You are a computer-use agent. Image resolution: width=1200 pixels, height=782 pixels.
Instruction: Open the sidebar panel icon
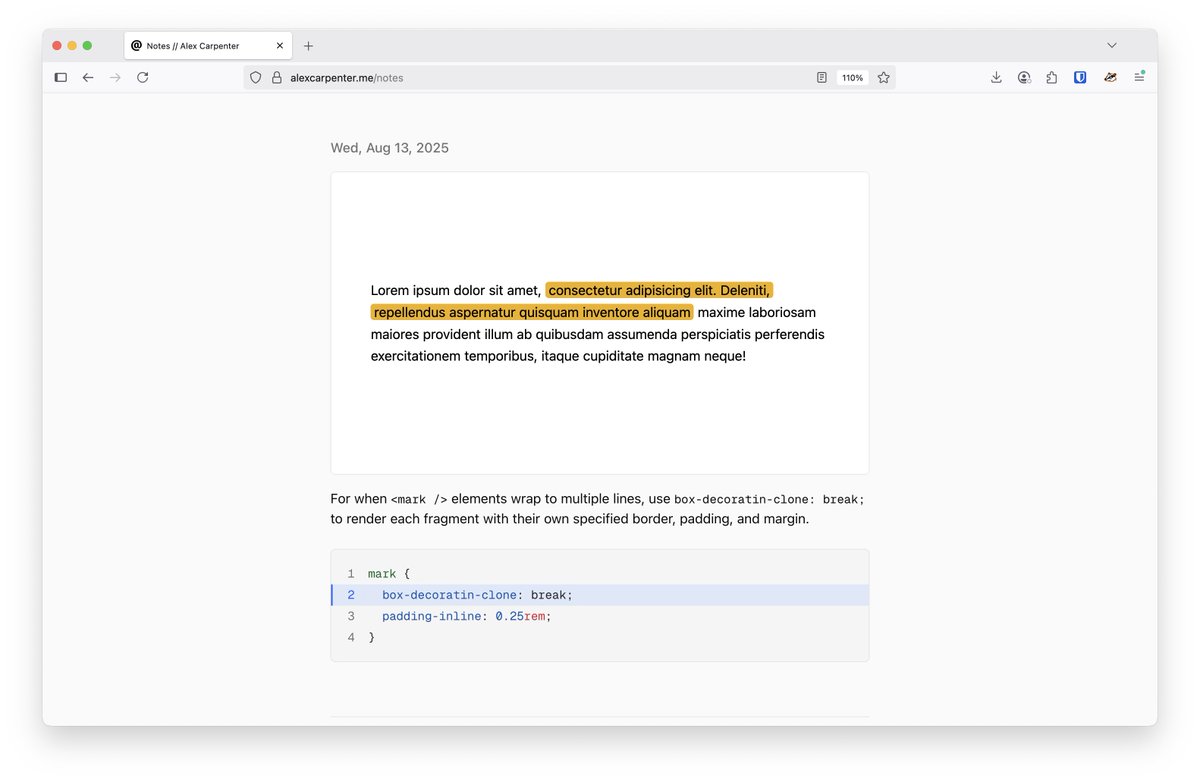click(60, 77)
